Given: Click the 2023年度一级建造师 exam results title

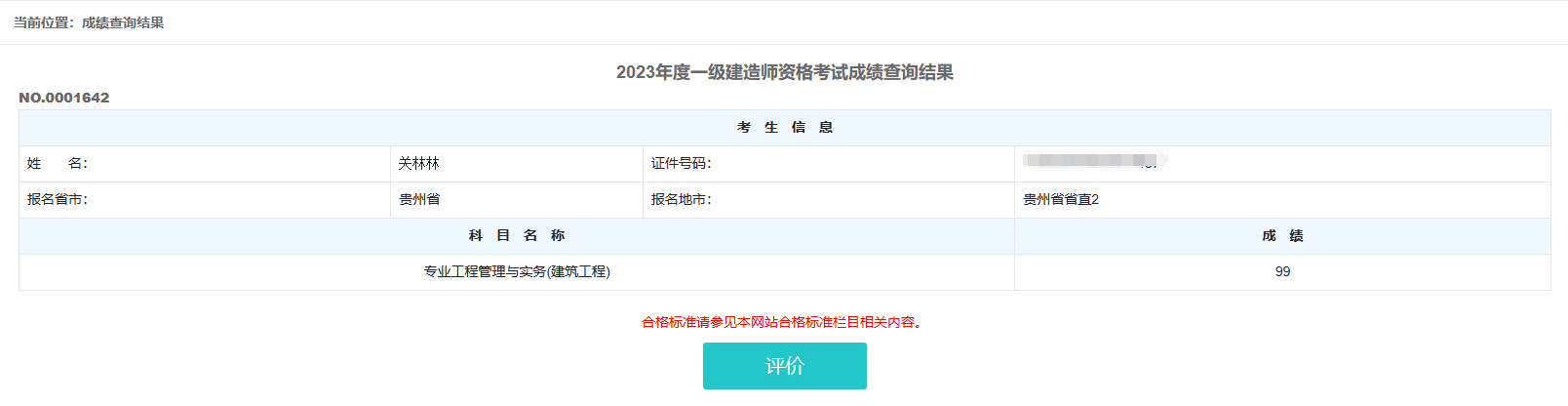Looking at the screenshot, I should 784,72.
